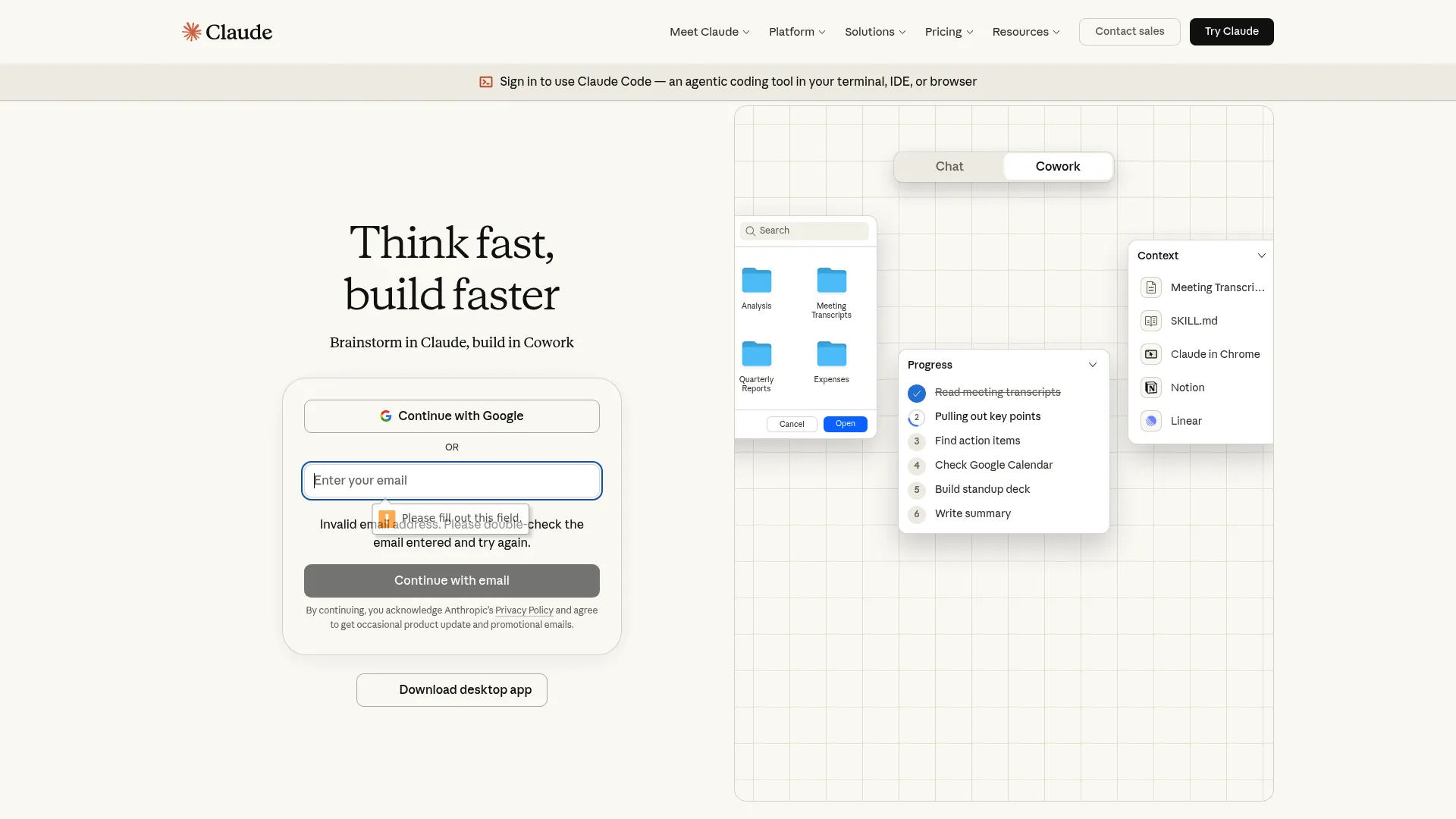The image size is (1456, 819).
Task: Switch to Cowork mode
Action: [x=1057, y=166]
